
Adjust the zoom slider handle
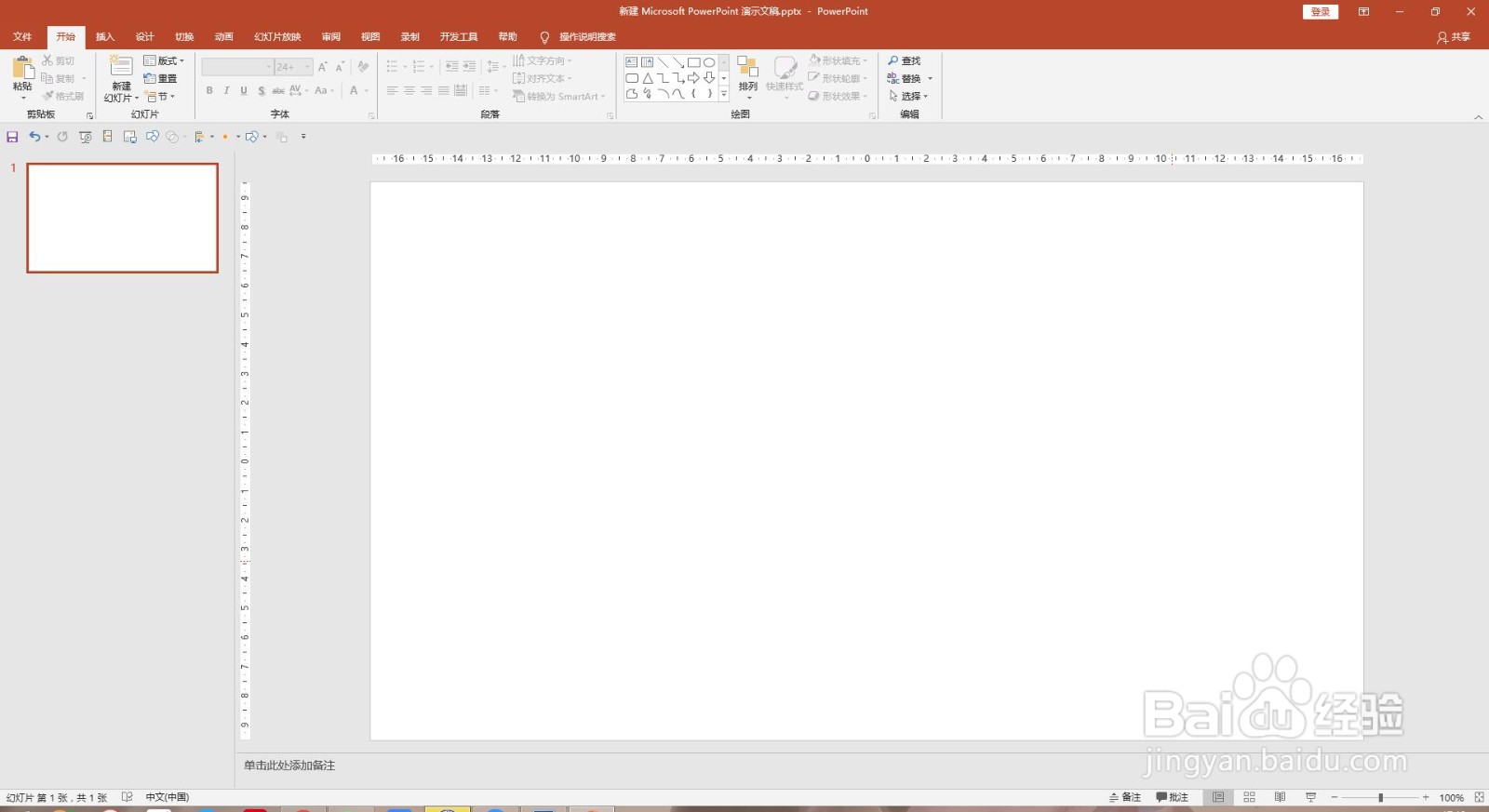tap(1380, 797)
